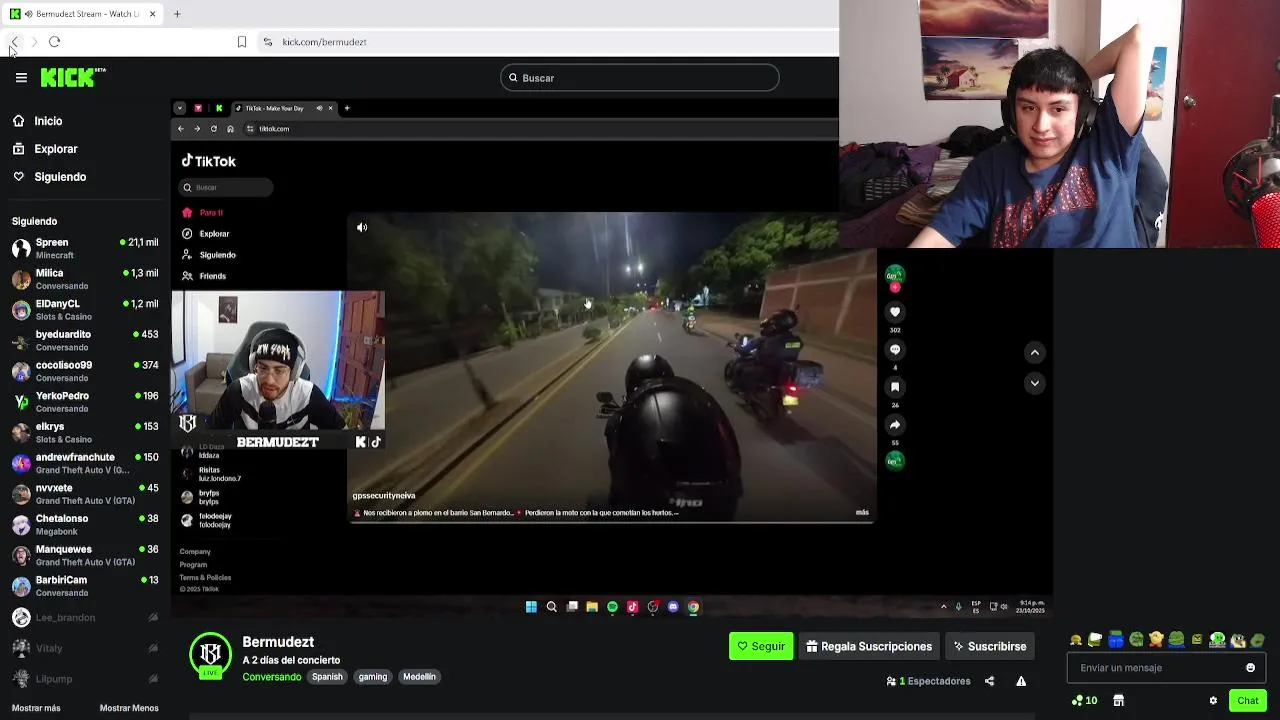The image size is (1280, 720).
Task: Open offline channel Vitaly
Action: (85, 648)
